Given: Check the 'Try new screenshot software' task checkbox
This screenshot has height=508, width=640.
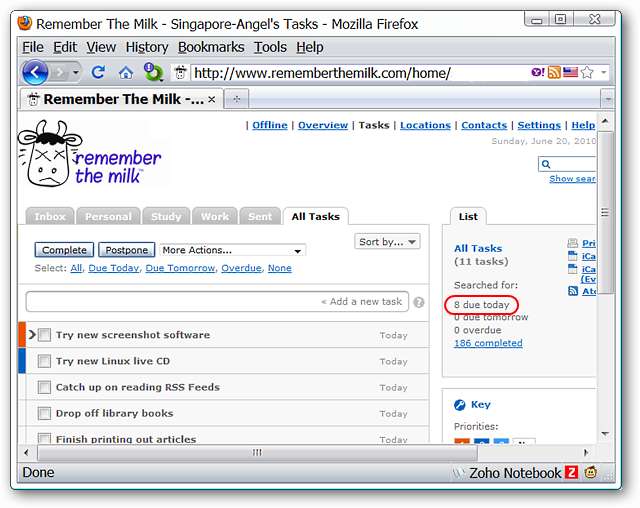Looking at the screenshot, I should (x=44, y=335).
